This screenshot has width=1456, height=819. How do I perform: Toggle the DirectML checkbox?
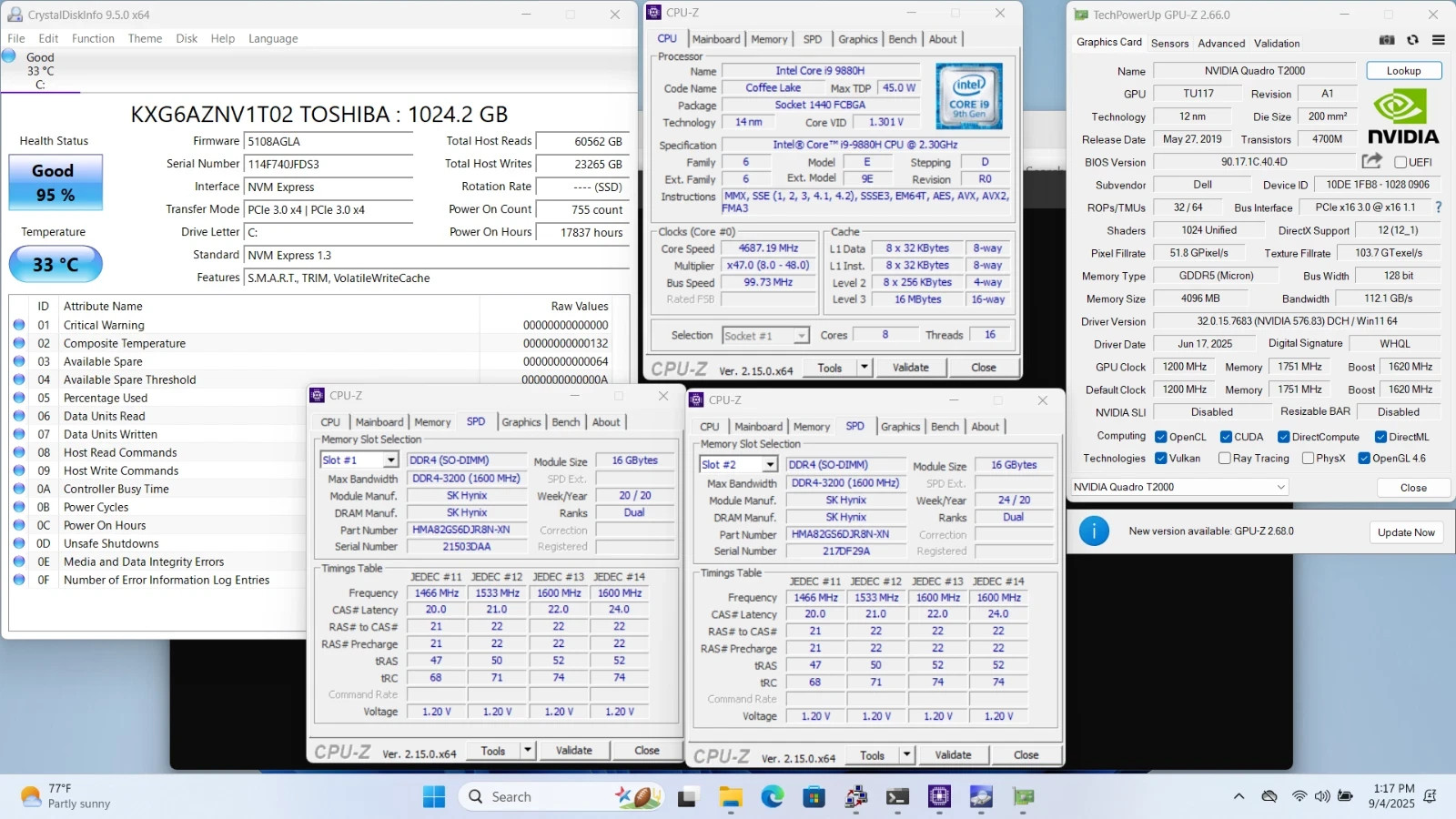tap(1380, 437)
